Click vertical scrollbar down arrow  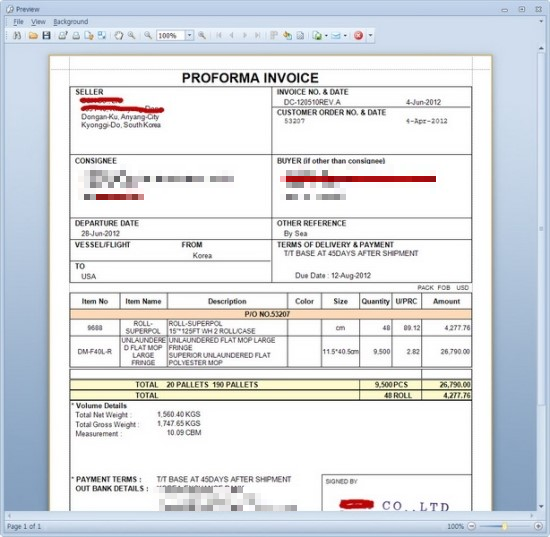(x=541, y=506)
